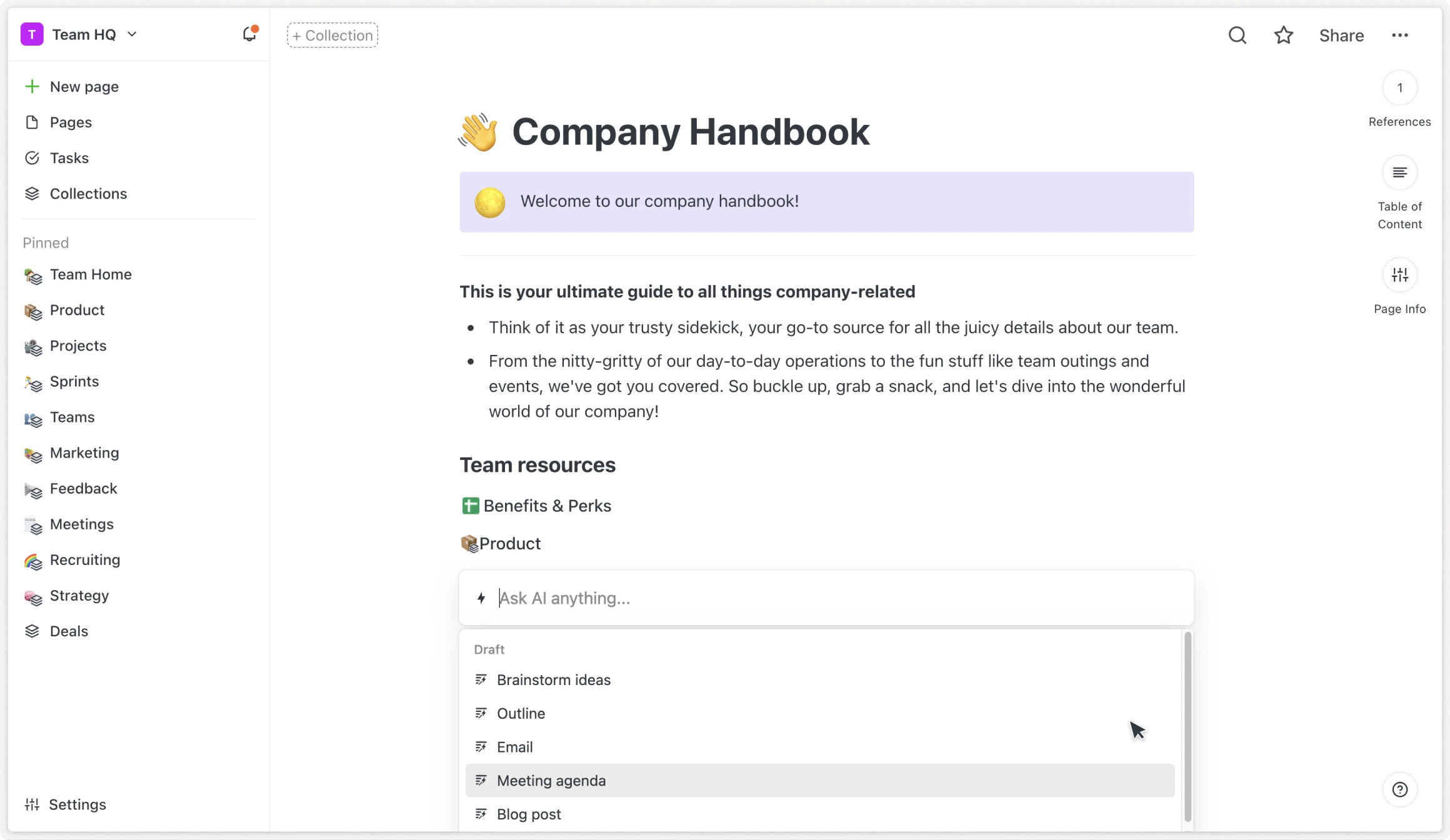The width and height of the screenshot is (1450, 840).
Task: Click the help question mark icon
Action: [x=1399, y=789]
